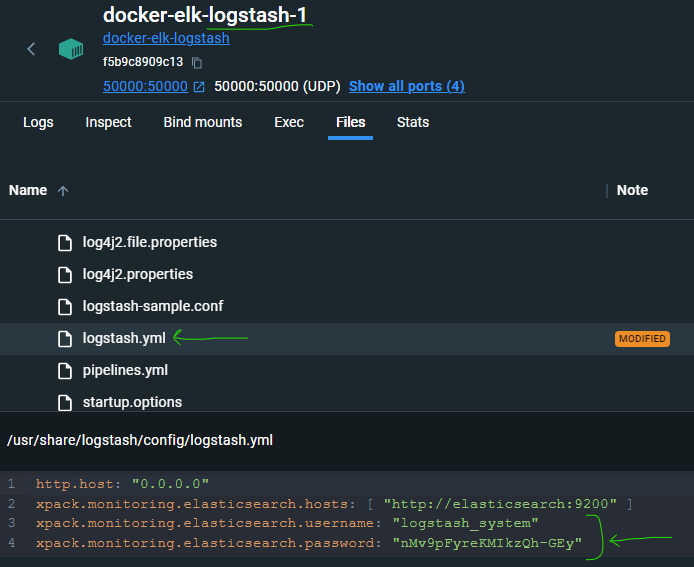Open the Stats tab
This screenshot has width=694, height=567.
point(413,122)
